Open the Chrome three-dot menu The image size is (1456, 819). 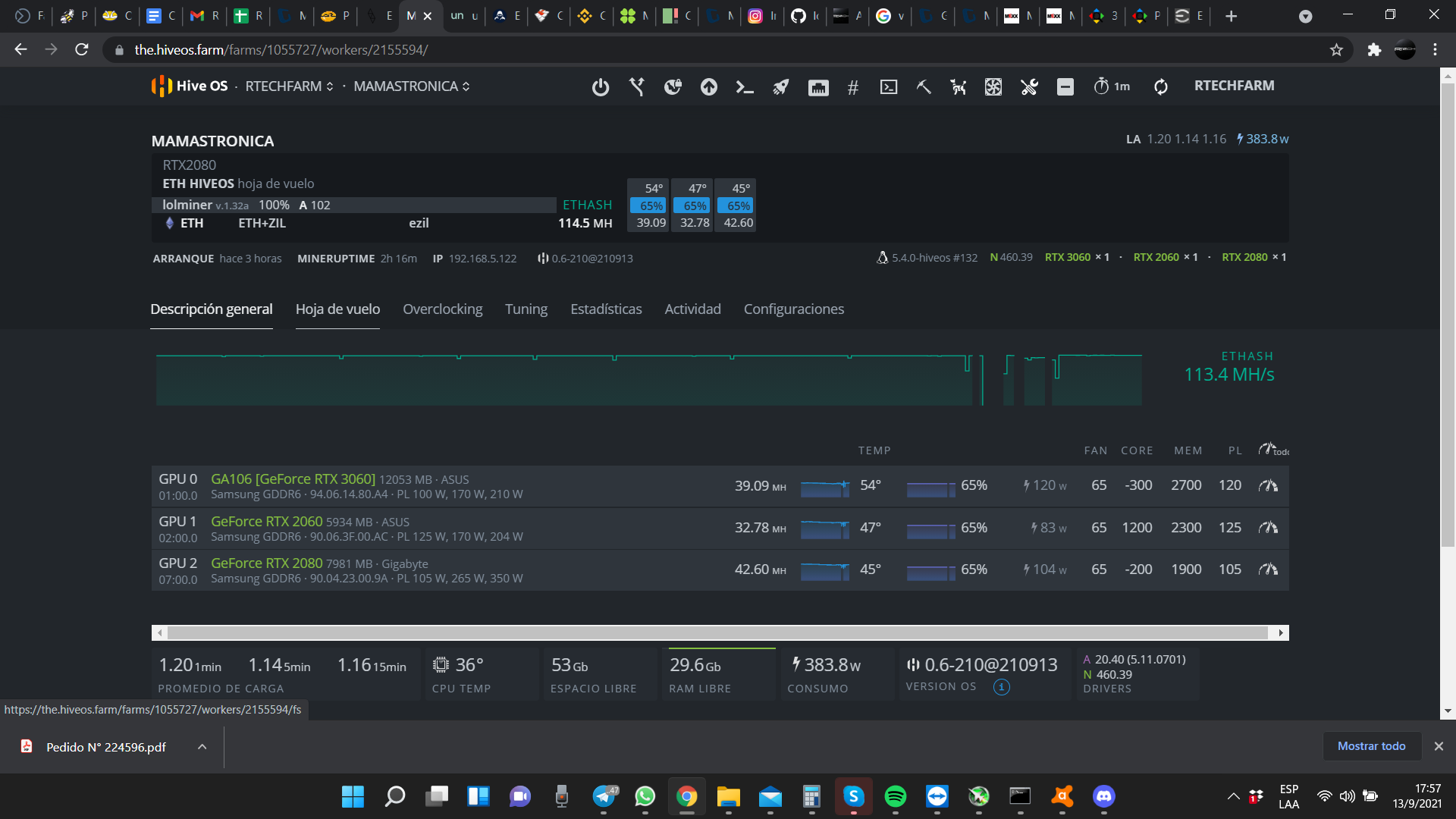(x=1435, y=50)
